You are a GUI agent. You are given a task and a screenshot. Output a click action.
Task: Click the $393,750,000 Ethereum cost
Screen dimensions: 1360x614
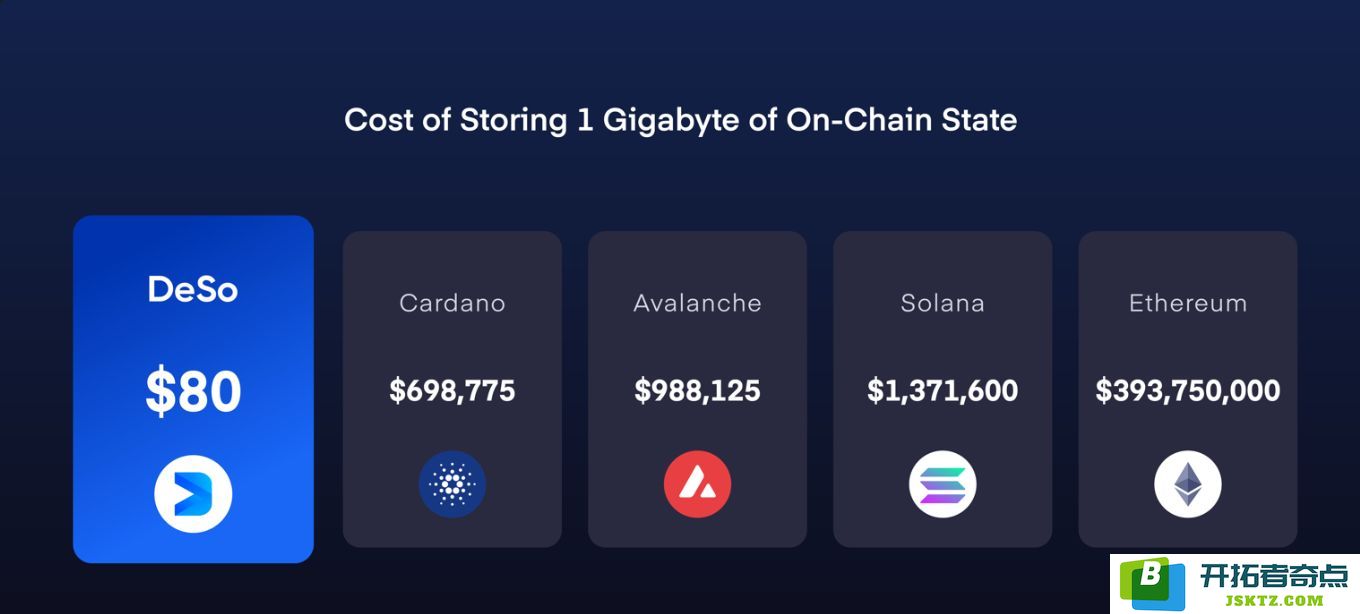tap(1188, 390)
